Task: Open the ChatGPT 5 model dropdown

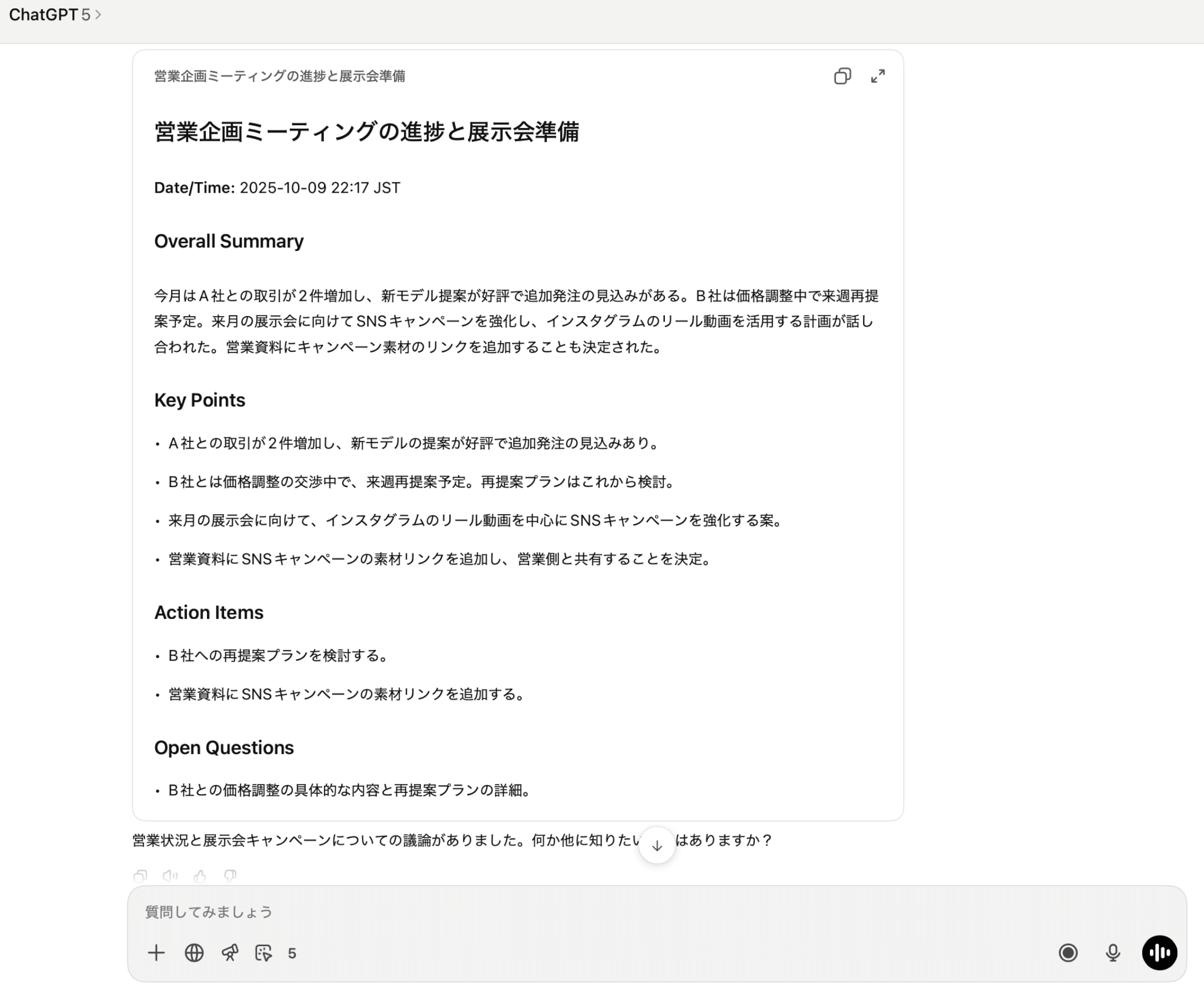Action: pyautogui.click(x=55, y=15)
